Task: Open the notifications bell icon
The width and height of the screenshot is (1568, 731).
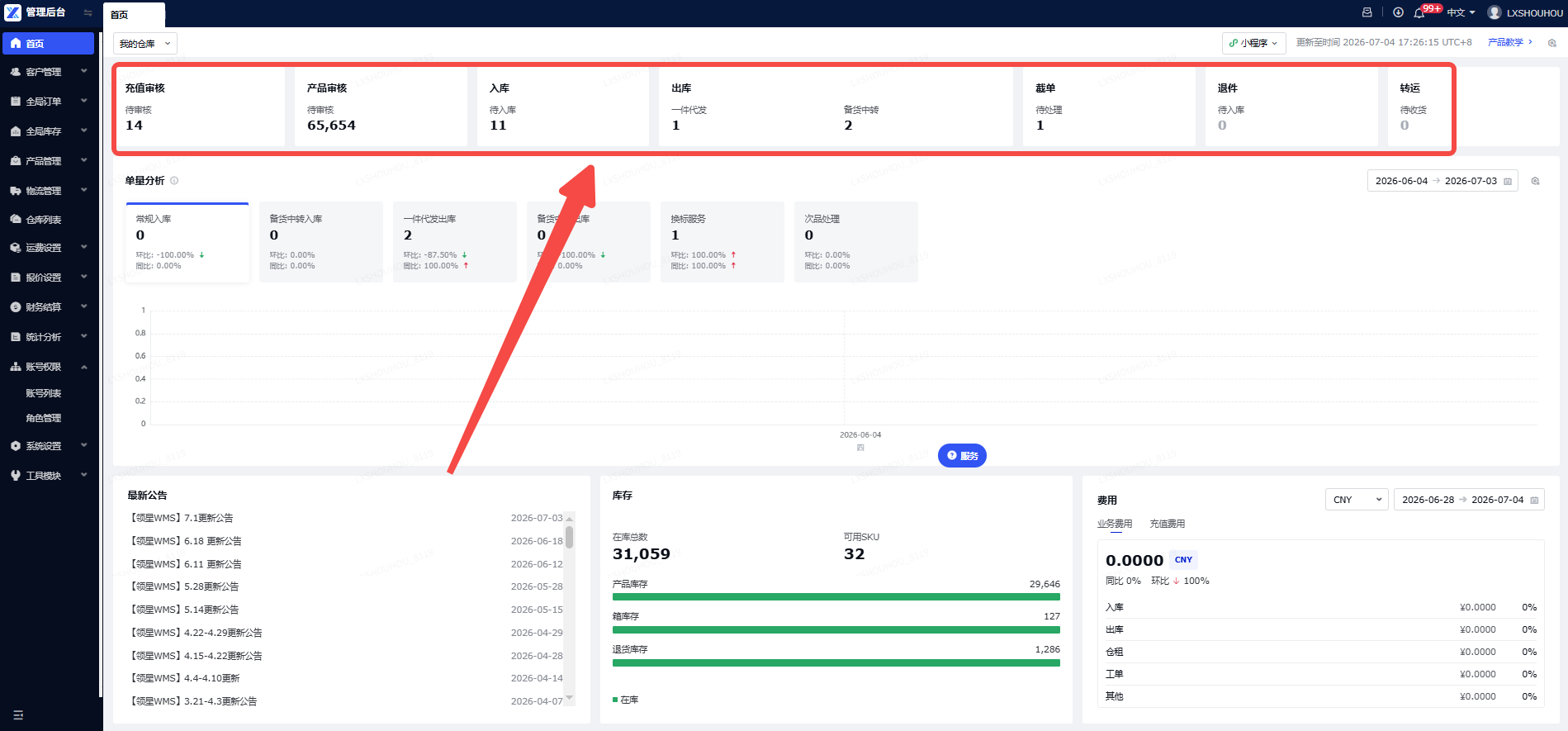Action: click(x=1419, y=12)
